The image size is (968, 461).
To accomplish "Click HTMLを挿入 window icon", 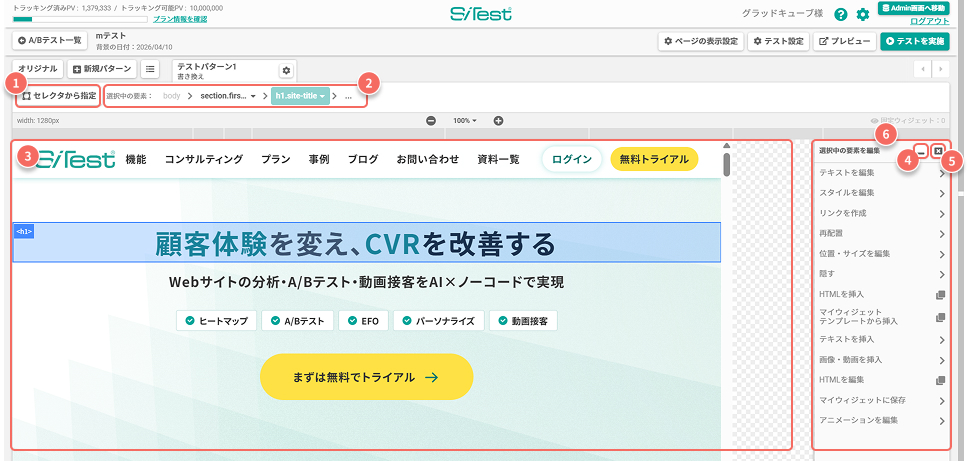I will point(941,294).
